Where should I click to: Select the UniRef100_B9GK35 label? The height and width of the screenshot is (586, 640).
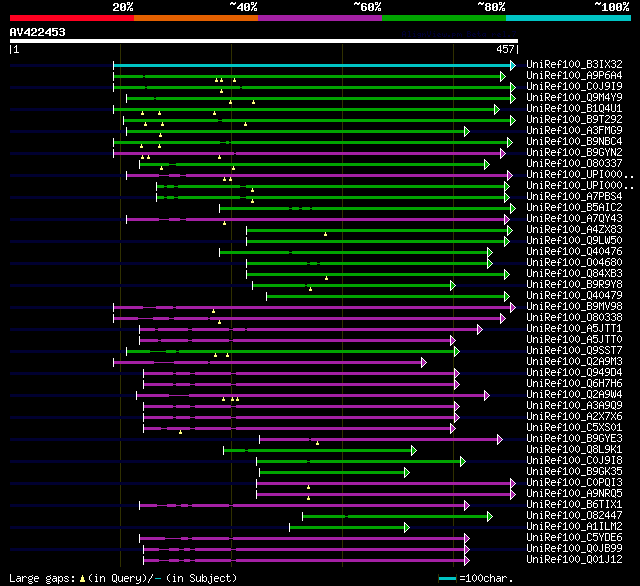(x=574, y=472)
